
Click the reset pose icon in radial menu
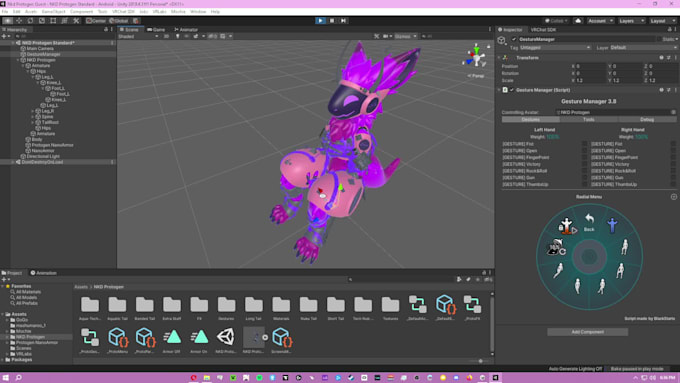[556, 247]
